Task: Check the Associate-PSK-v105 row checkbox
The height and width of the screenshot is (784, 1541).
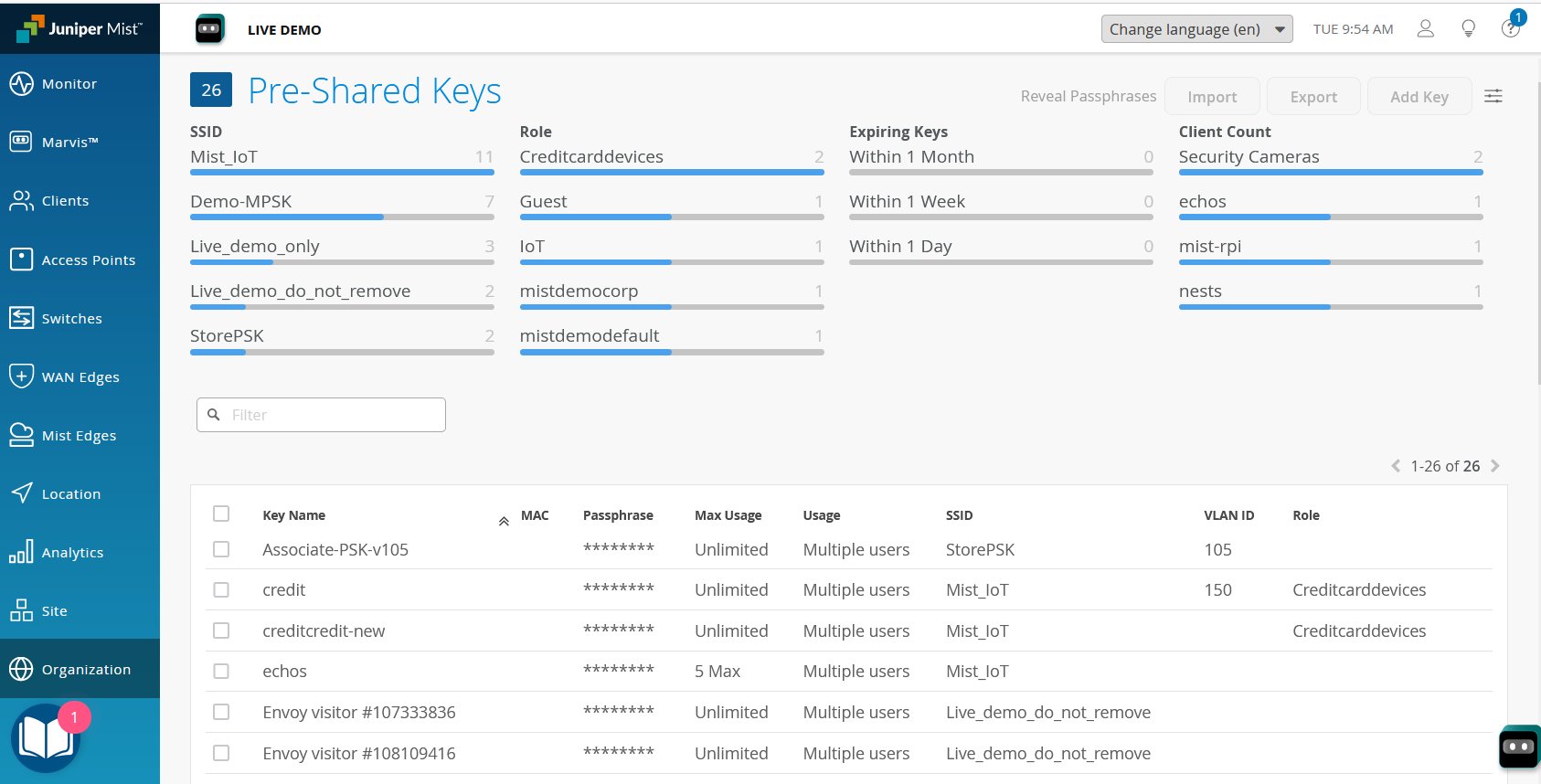Action: (x=221, y=549)
